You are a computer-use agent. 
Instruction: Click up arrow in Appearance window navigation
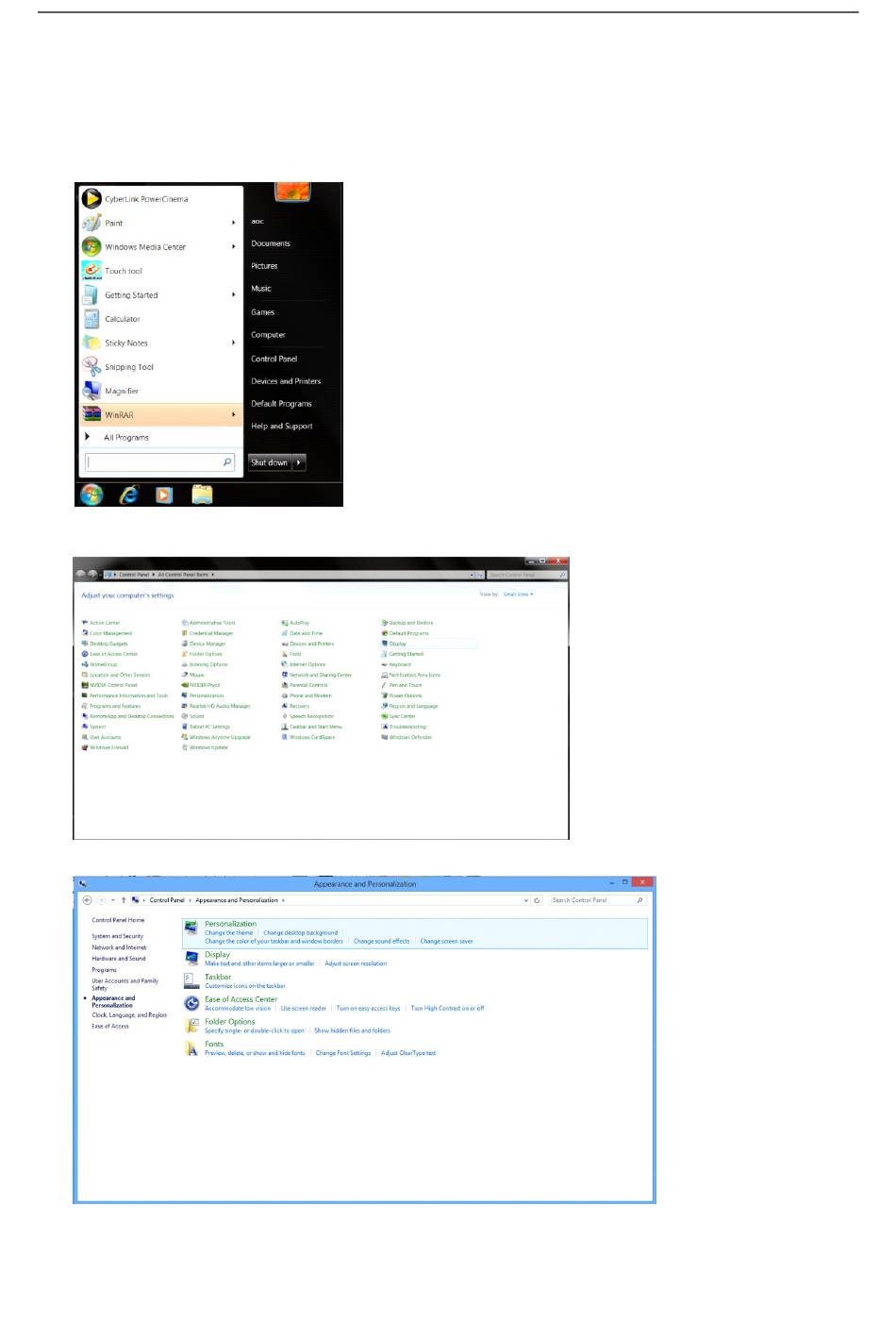point(124,900)
